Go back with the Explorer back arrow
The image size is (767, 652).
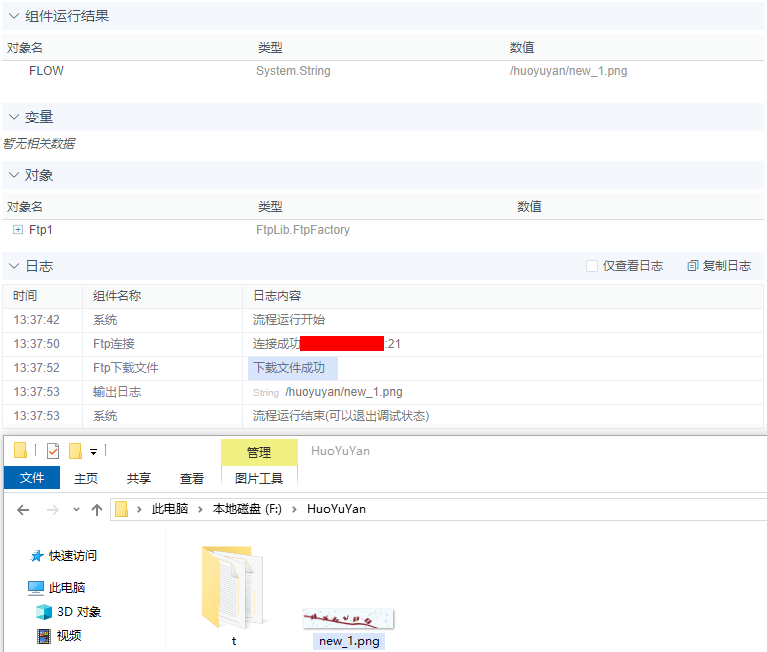[x=23, y=510]
